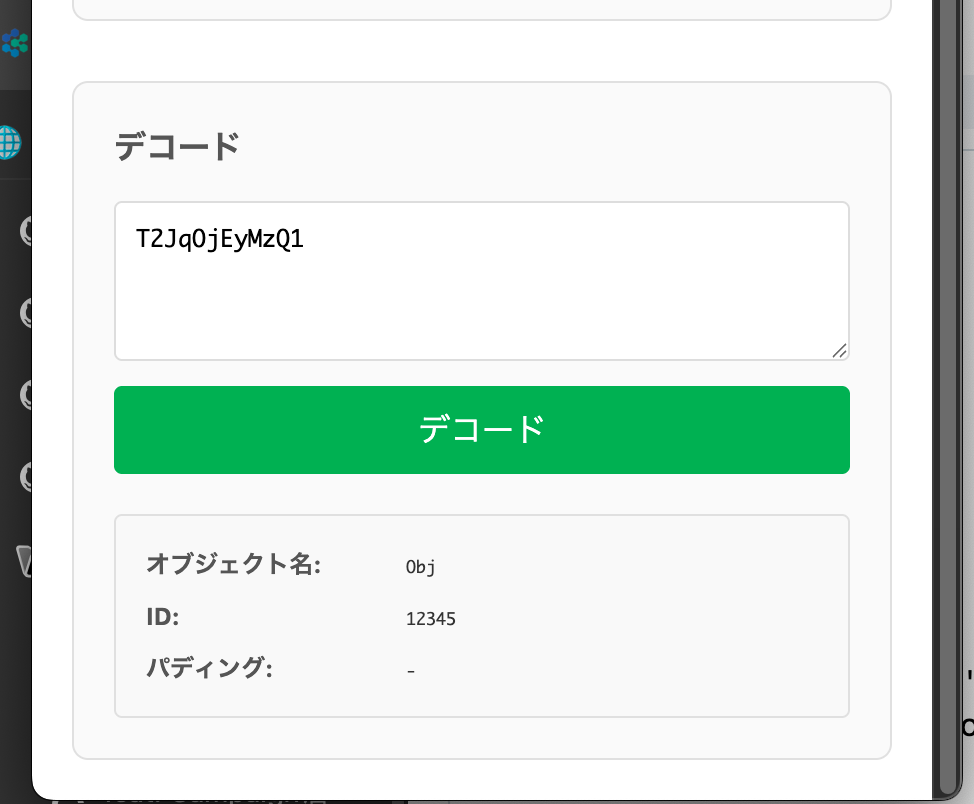Image resolution: width=974 pixels, height=804 pixels.
Task: Click the gray funnel icon below GitHub icons
Action: click(24, 561)
